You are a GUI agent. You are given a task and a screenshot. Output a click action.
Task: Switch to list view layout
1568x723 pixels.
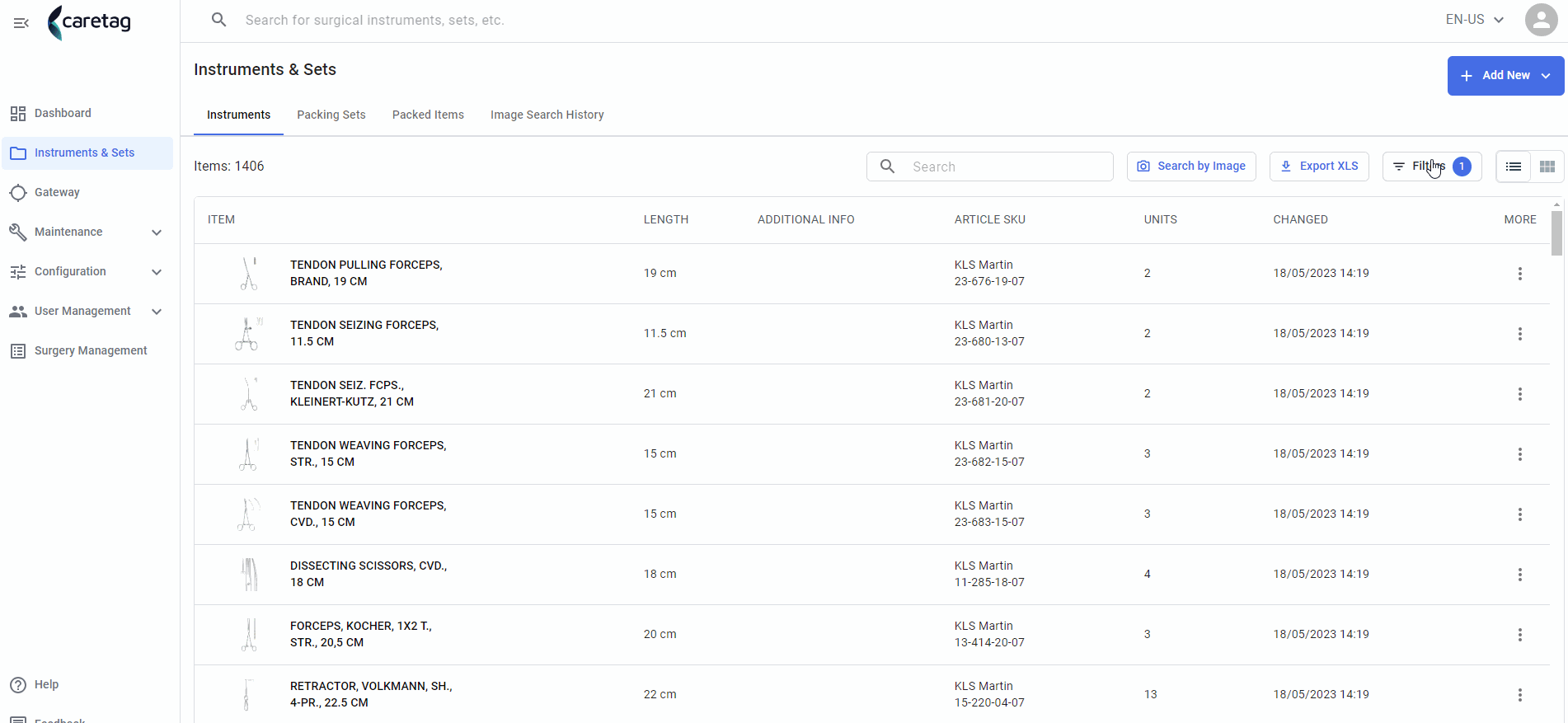click(x=1514, y=167)
